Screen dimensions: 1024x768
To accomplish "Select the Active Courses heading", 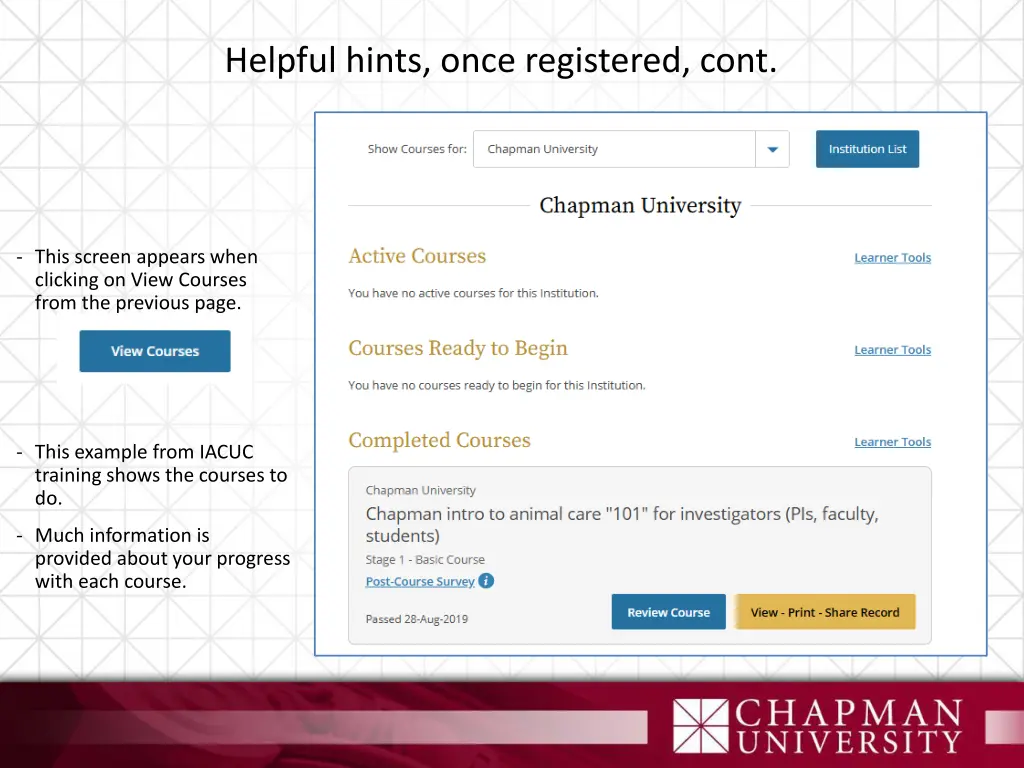I will pos(417,256).
